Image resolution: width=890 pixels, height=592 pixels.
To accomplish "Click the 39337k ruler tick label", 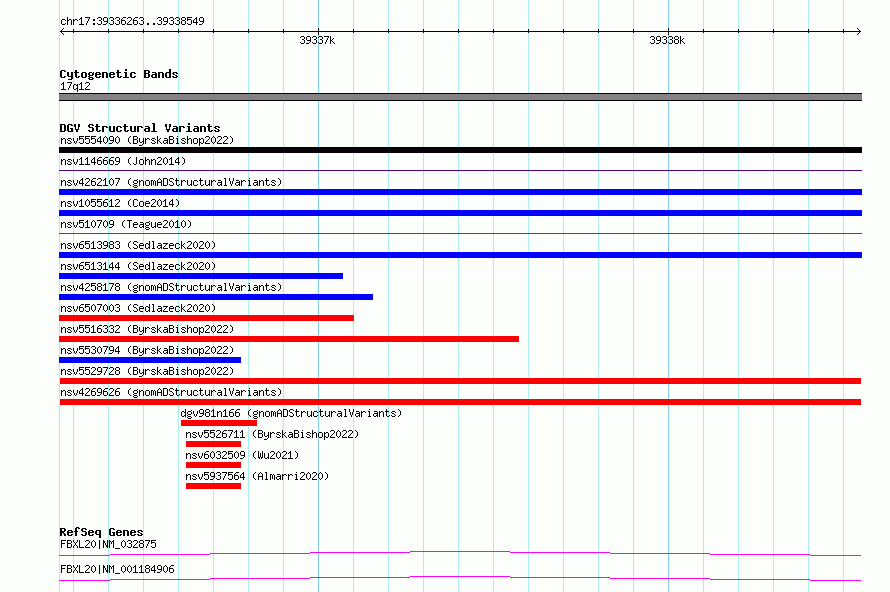I will point(317,40).
